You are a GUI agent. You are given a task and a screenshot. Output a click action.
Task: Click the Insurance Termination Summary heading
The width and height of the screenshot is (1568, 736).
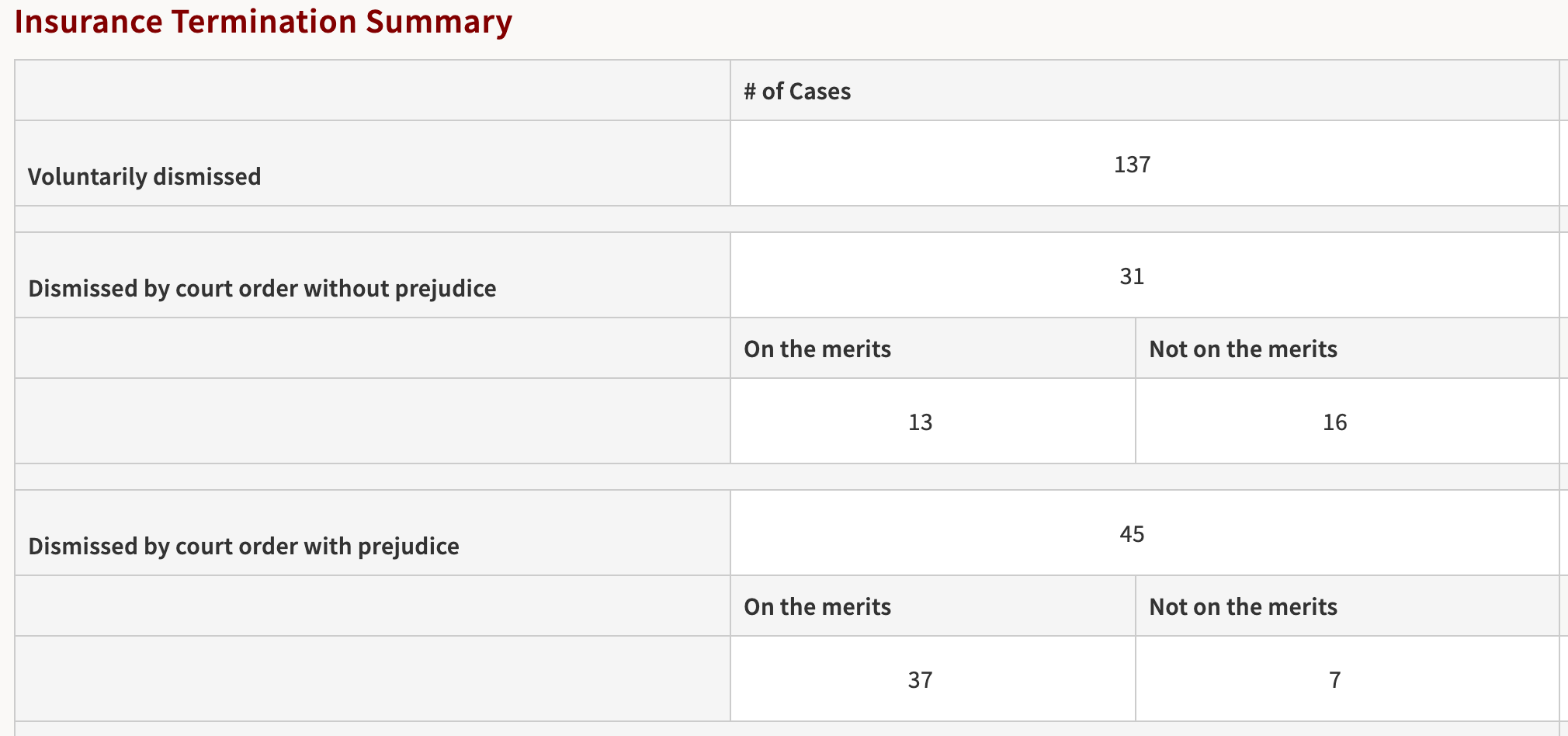263,21
